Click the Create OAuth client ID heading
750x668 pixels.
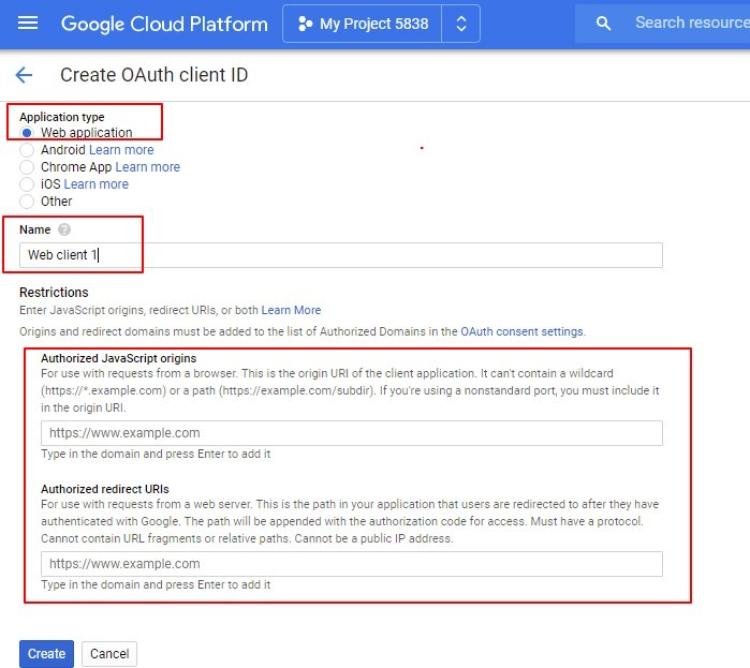pyautogui.click(x=154, y=75)
